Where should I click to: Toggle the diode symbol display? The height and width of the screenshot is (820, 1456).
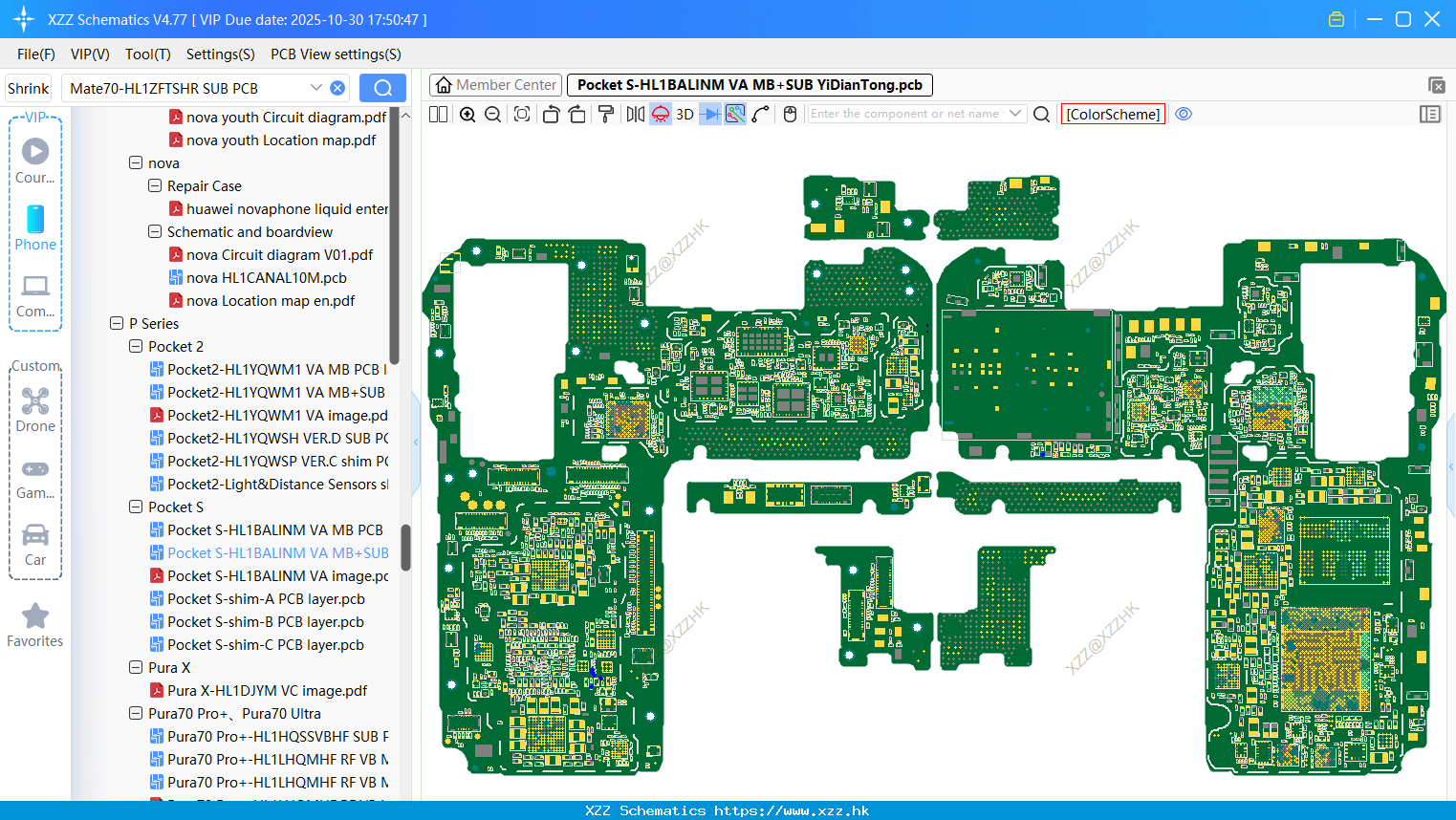710,115
